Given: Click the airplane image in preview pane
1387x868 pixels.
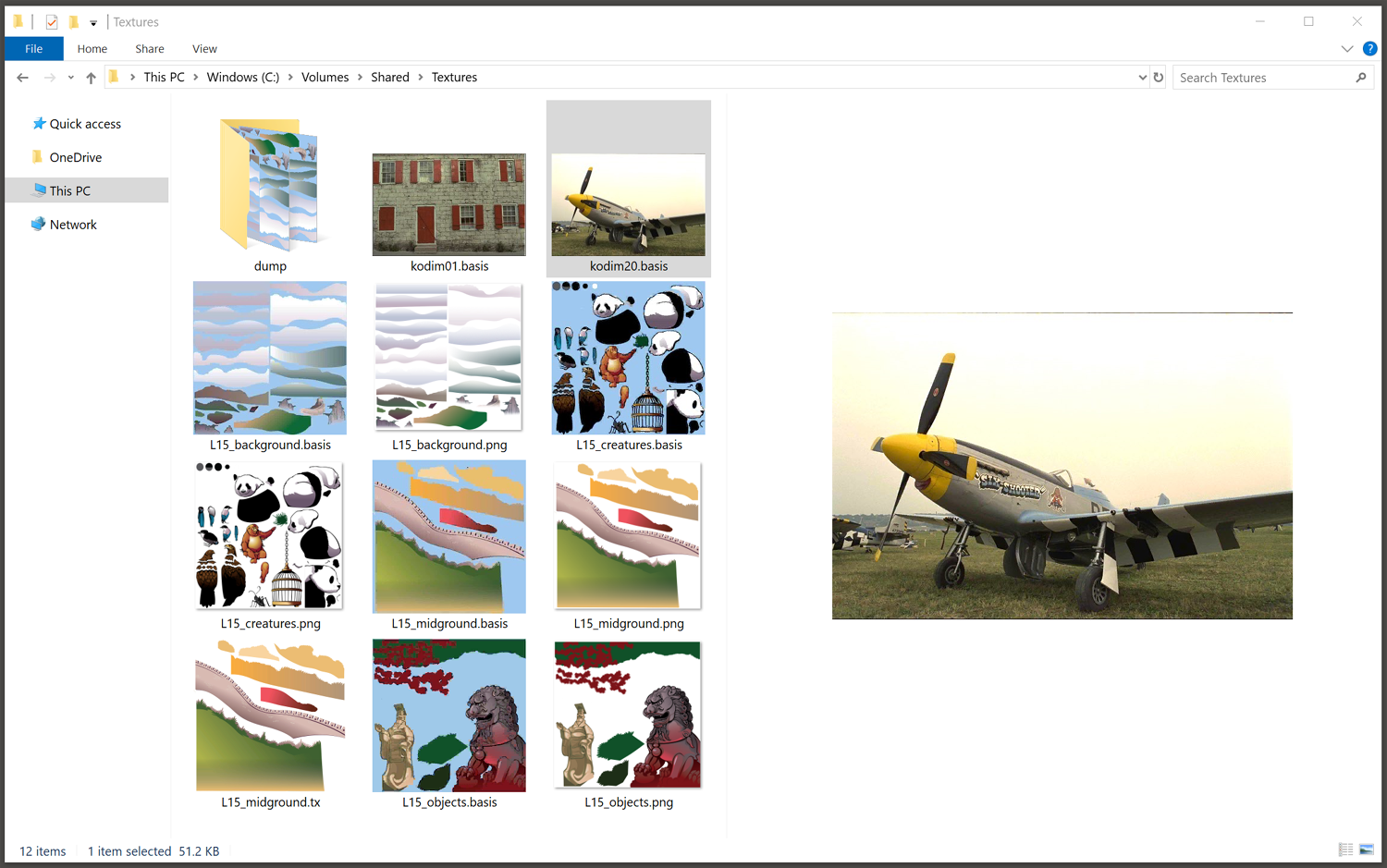Looking at the screenshot, I should click(1062, 466).
